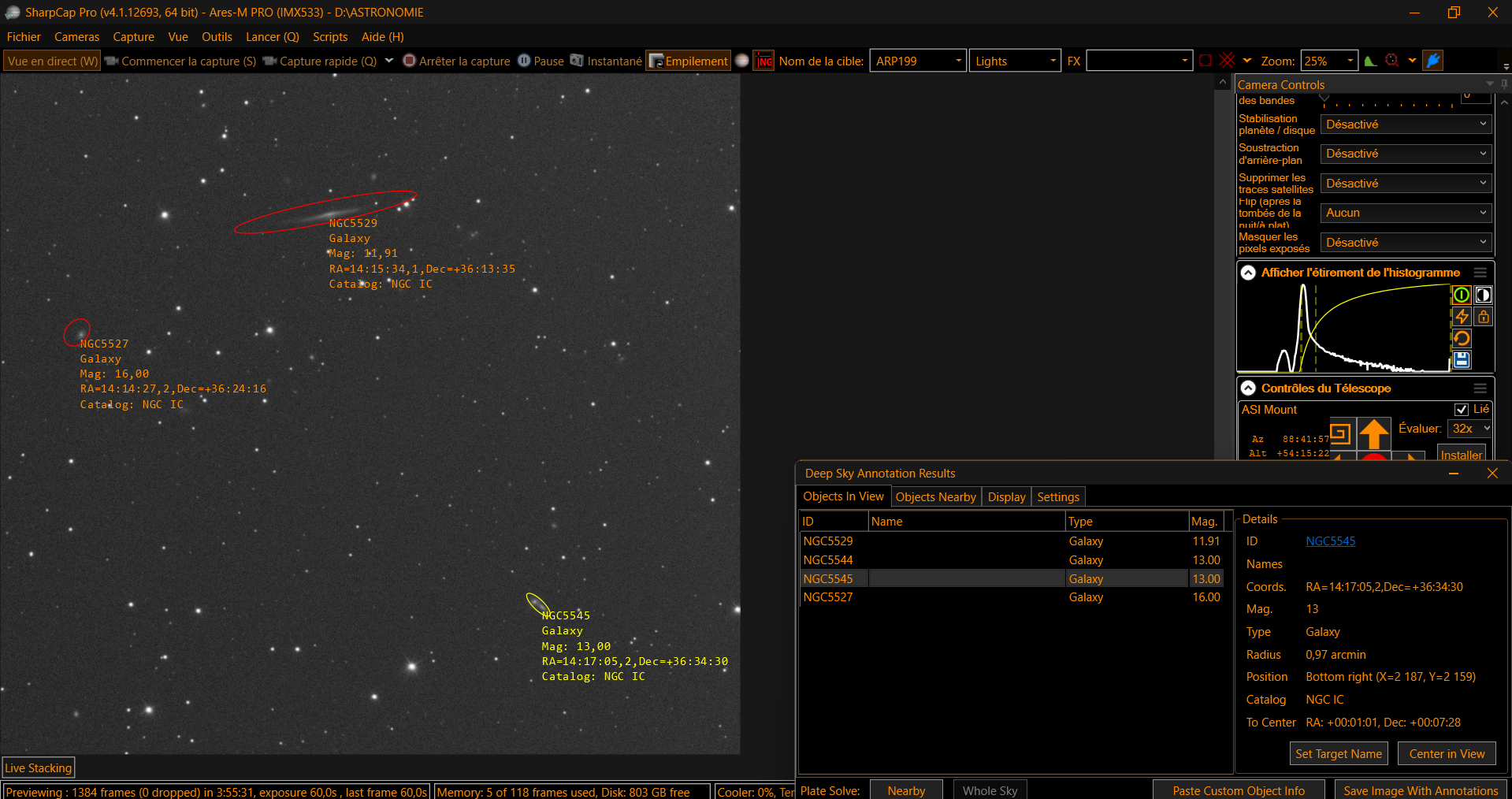Click the planet sphere icon in toolbar

(x=741, y=61)
